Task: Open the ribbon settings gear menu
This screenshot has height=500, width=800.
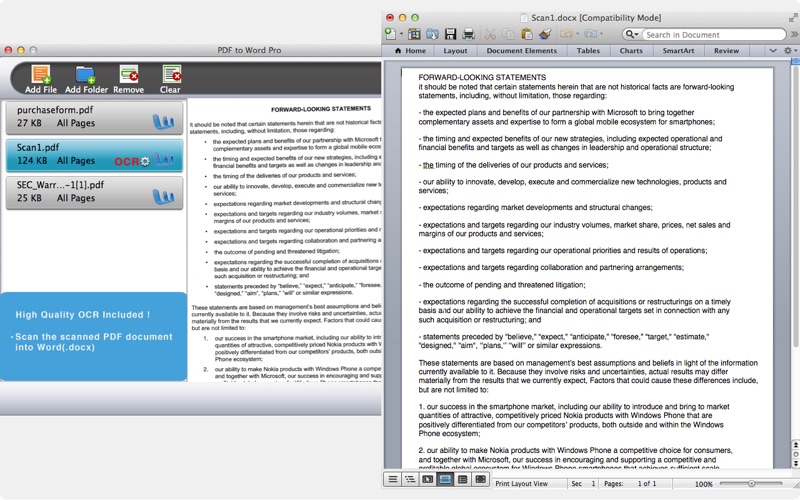Action: click(x=790, y=51)
